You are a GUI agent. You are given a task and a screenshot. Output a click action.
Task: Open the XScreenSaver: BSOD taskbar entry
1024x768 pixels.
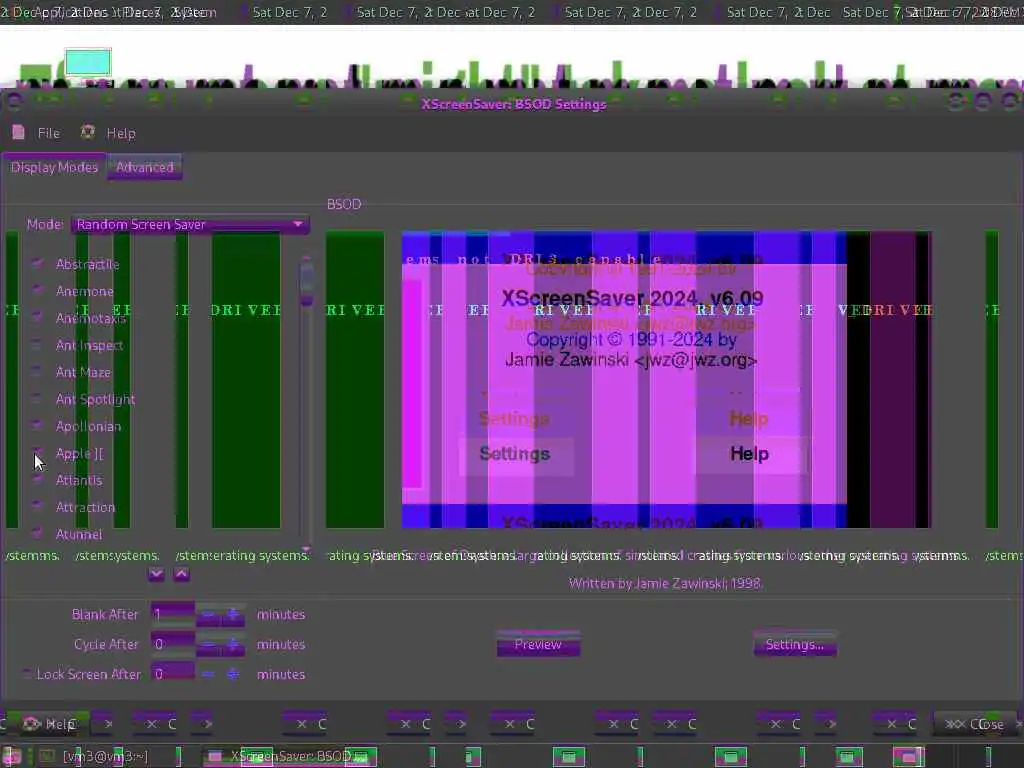point(287,756)
